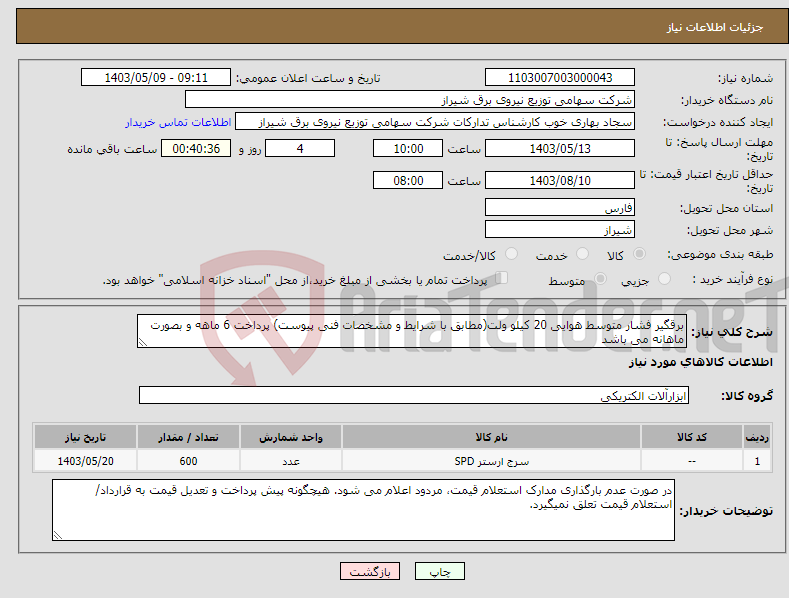Click the announcement date field 1403/05/09 - 09:11
789x598 pixels.
click(155, 78)
